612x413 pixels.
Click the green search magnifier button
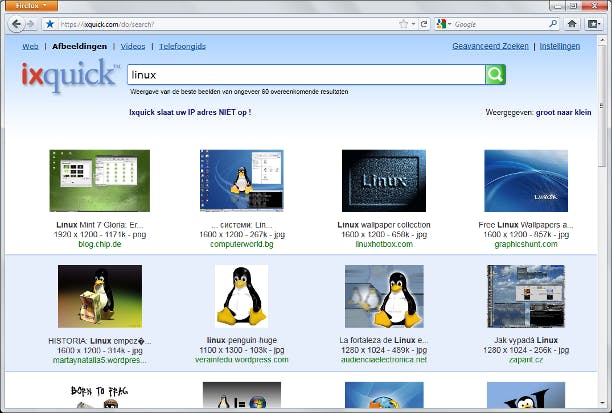pyautogui.click(x=495, y=75)
